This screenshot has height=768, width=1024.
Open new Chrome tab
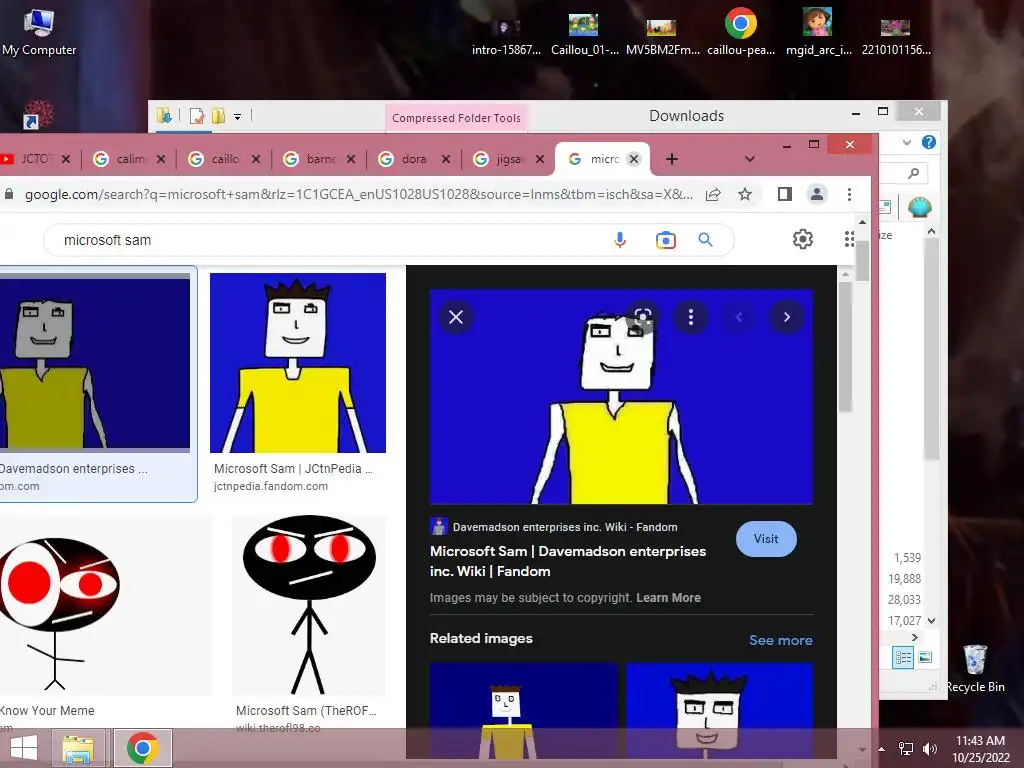point(671,159)
